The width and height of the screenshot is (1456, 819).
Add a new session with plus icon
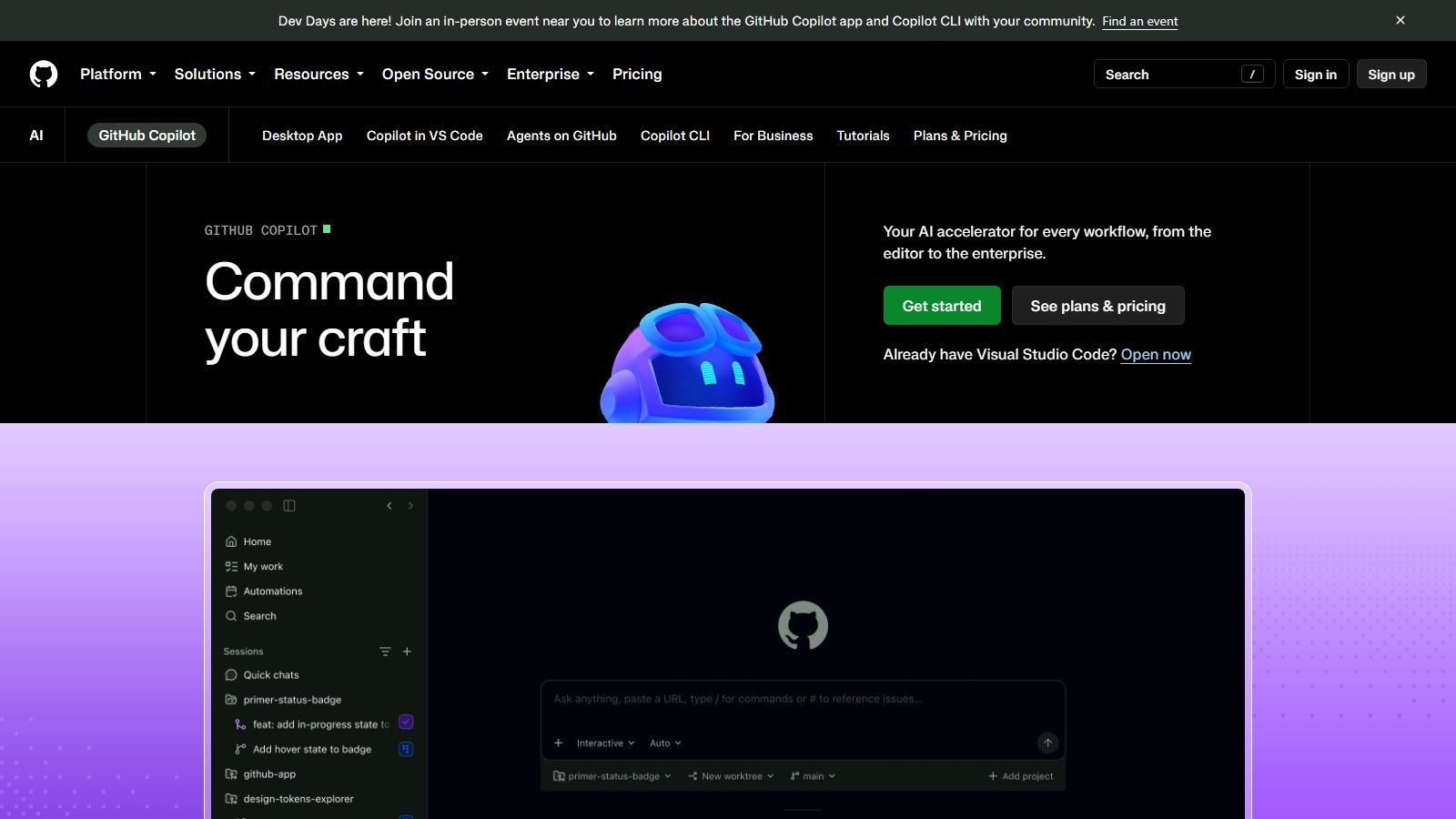[407, 652]
